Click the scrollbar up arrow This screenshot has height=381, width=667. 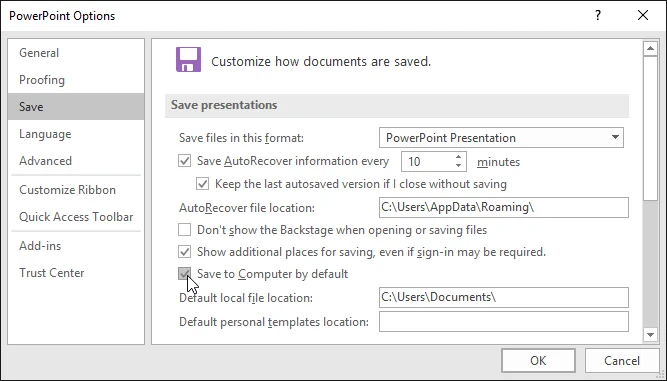pos(650,49)
